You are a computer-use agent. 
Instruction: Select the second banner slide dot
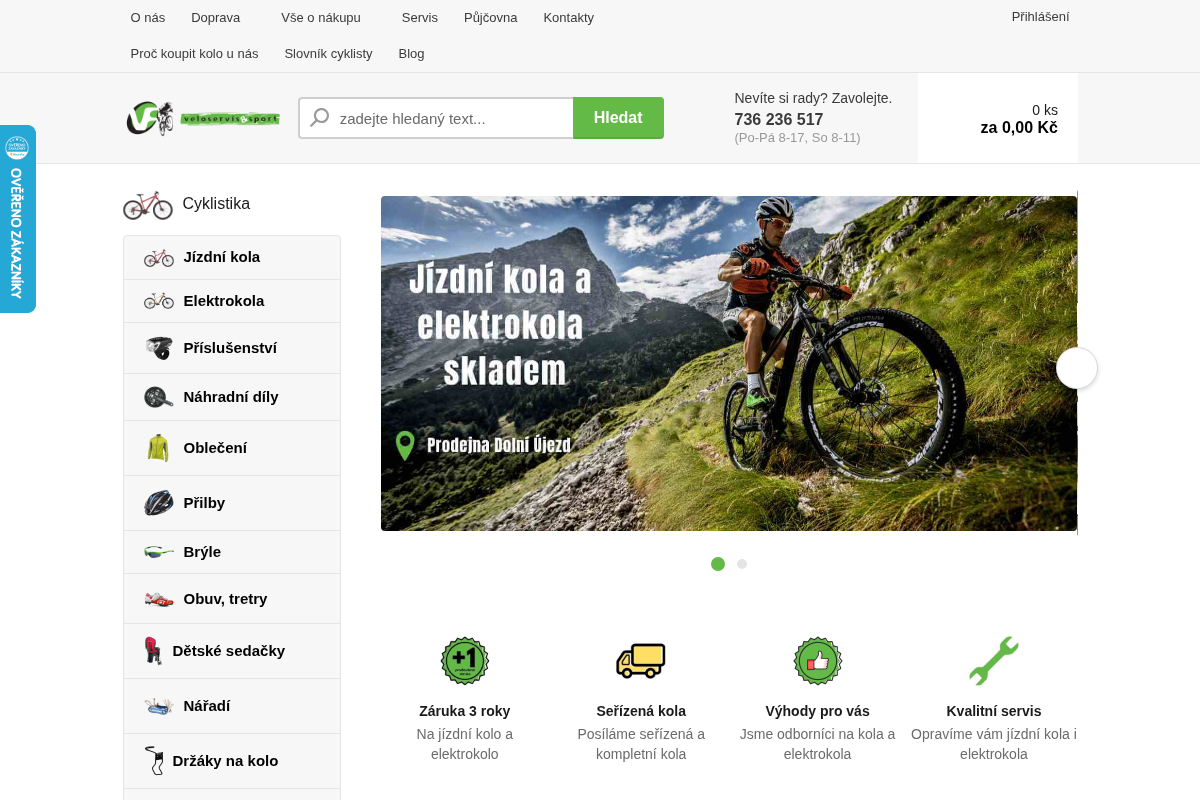(742, 564)
